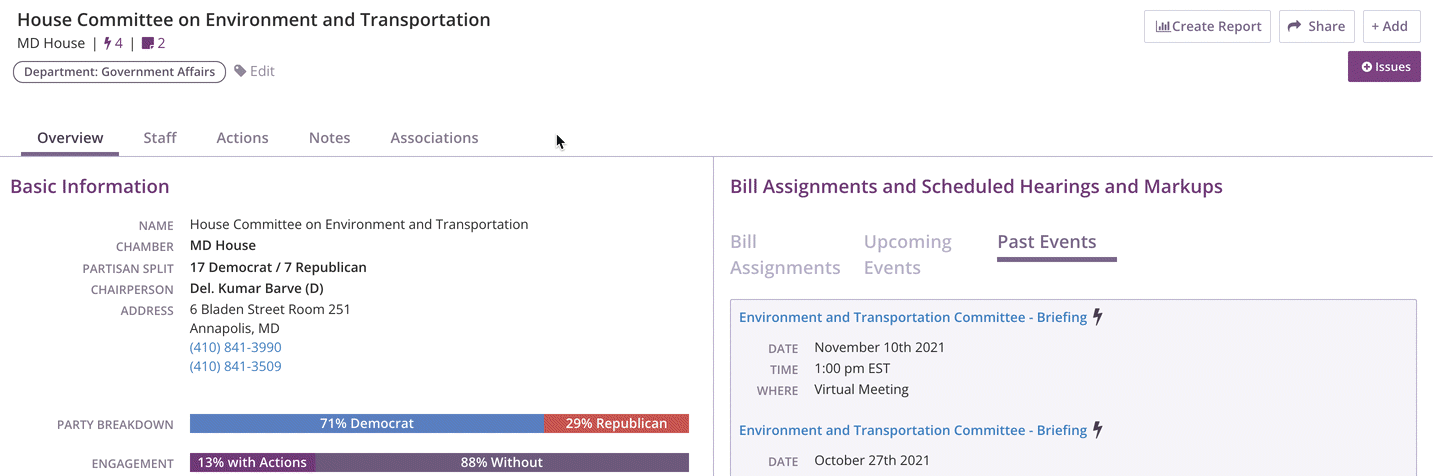This screenshot has width=1433, height=476.
Task: Click the 13% with Actions engagement bar
Action: tap(253, 463)
